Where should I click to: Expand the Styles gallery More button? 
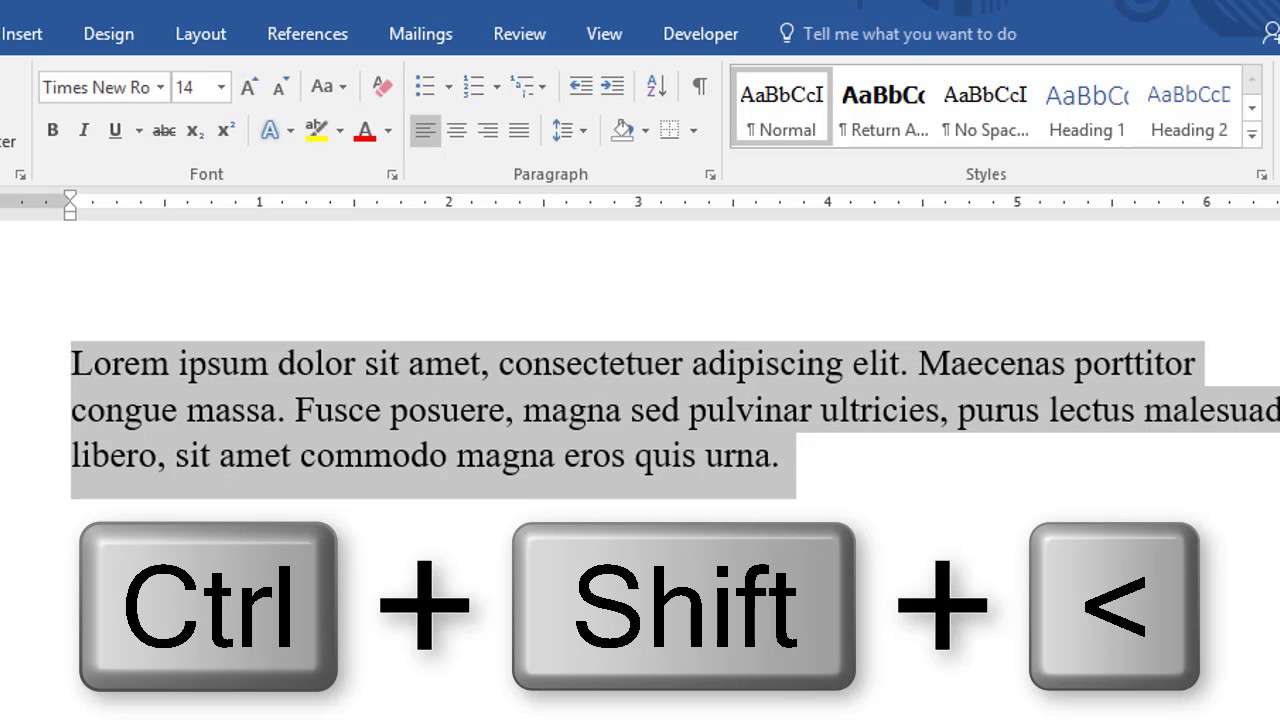(x=1252, y=133)
